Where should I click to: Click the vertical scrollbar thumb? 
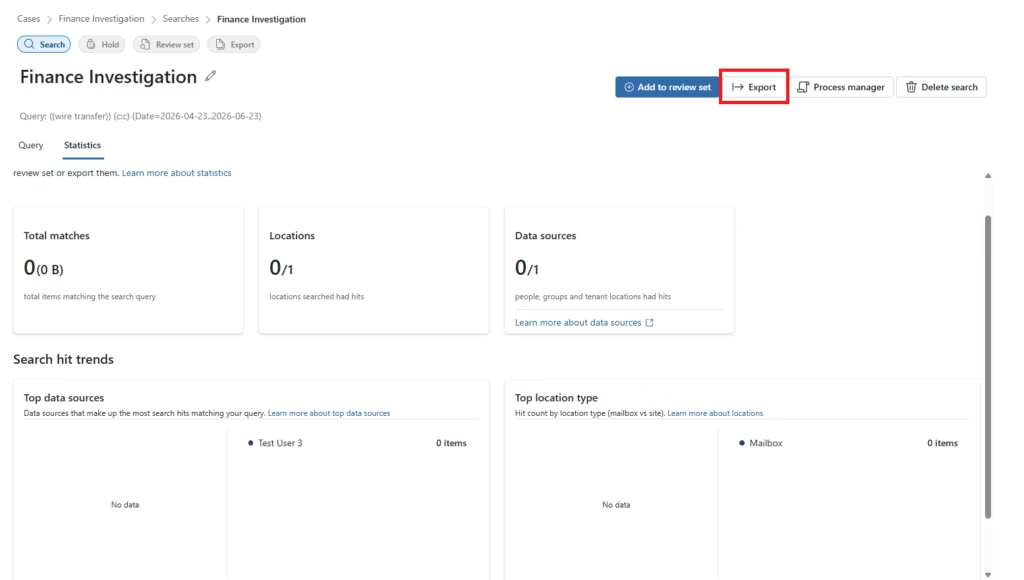coord(987,366)
